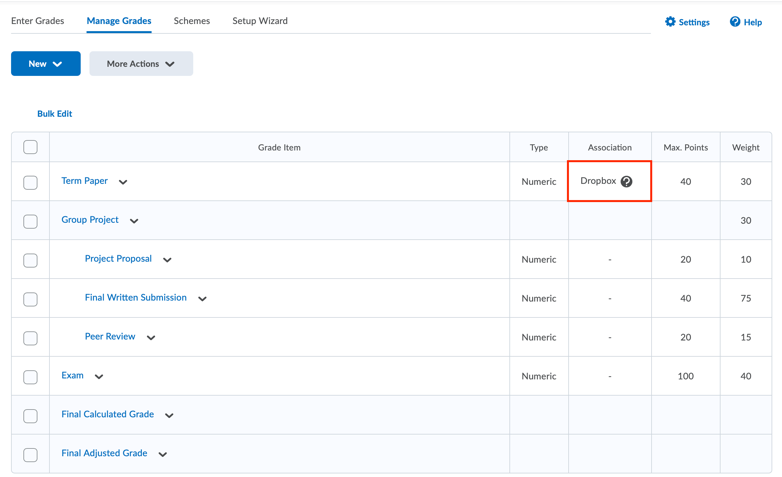Expand Project Proposal actions chevron
This screenshot has width=782, height=477.
[167, 260]
